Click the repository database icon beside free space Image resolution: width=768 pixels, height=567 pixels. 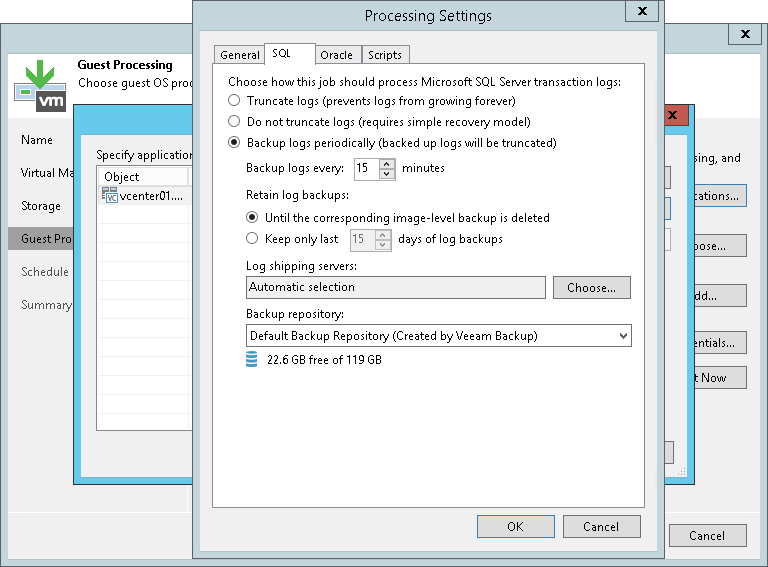coord(251,359)
